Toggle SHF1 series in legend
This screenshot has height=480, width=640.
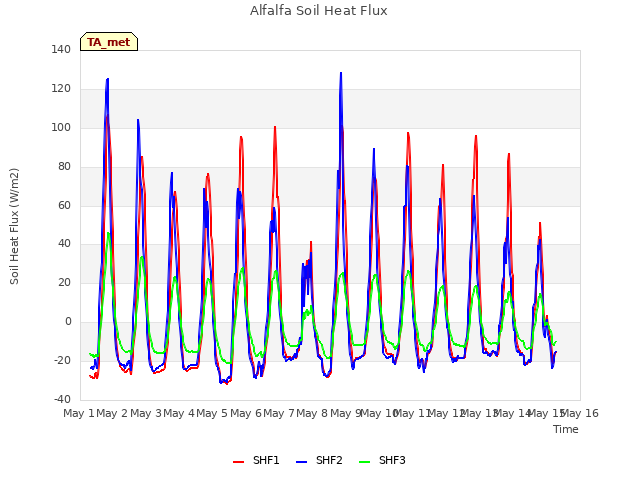click(x=256, y=460)
